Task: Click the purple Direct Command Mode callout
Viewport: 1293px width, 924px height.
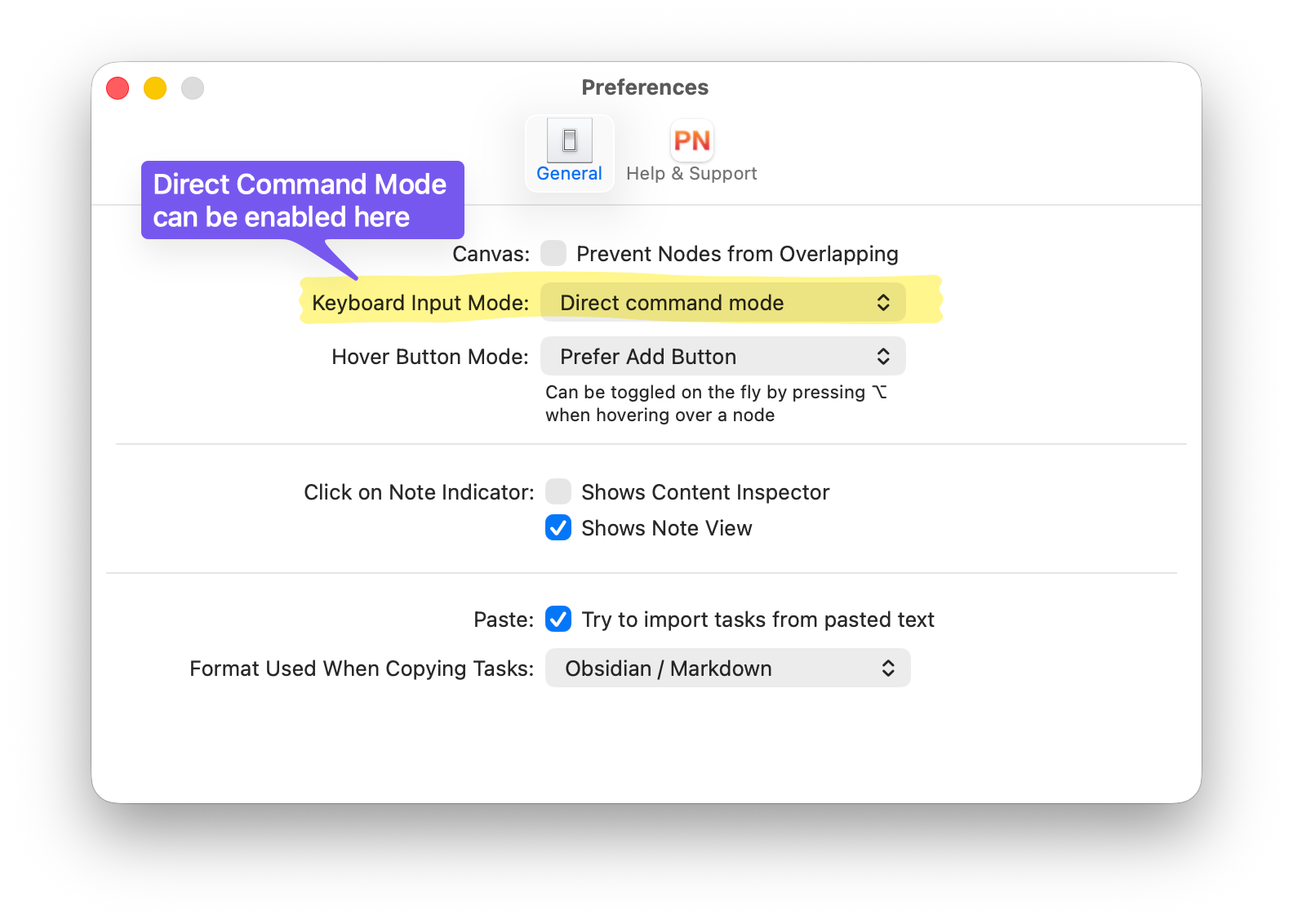Action: pyautogui.click(x=302, y=200)
